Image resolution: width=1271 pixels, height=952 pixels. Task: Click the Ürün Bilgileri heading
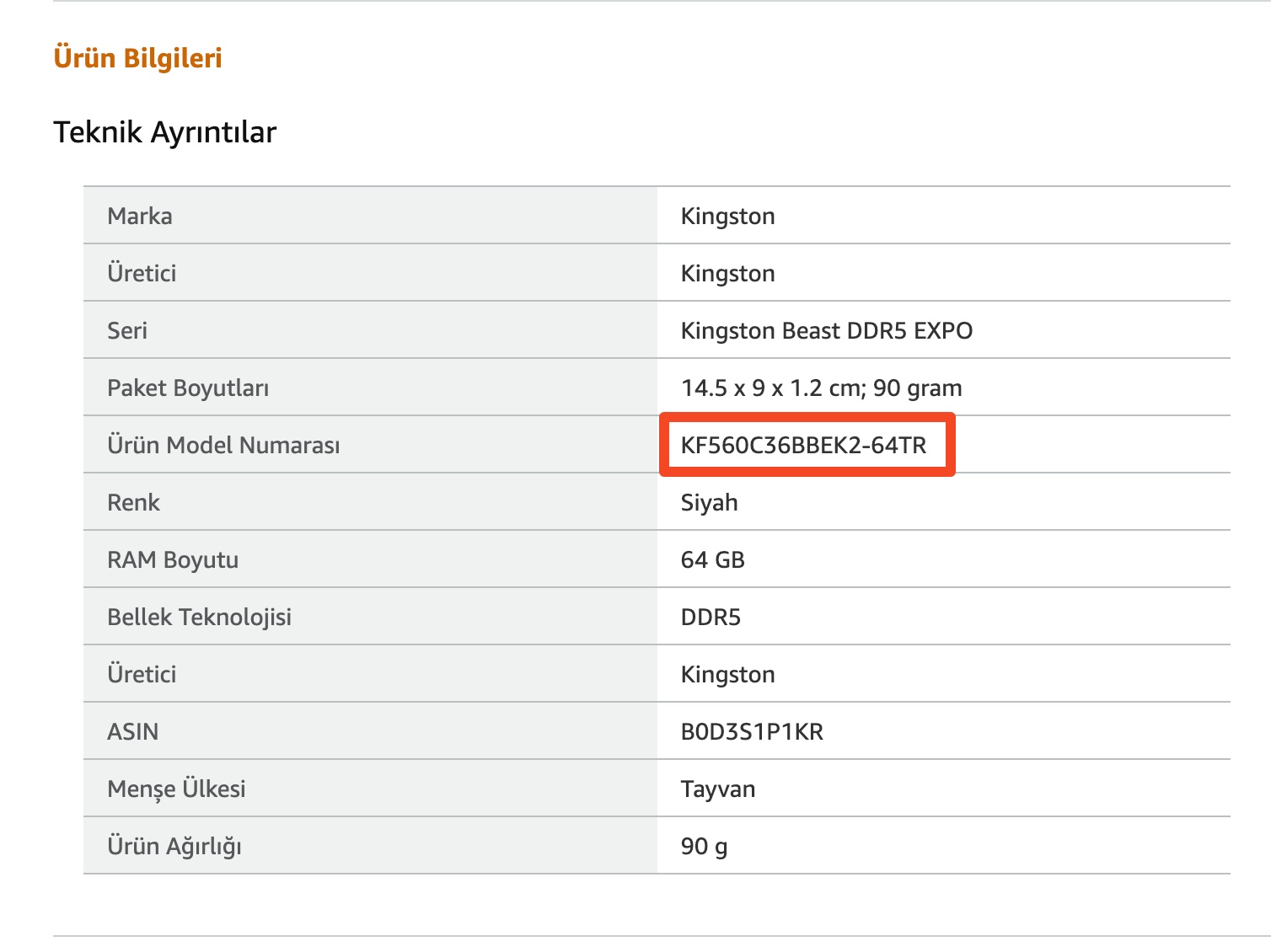coord(137,58)
